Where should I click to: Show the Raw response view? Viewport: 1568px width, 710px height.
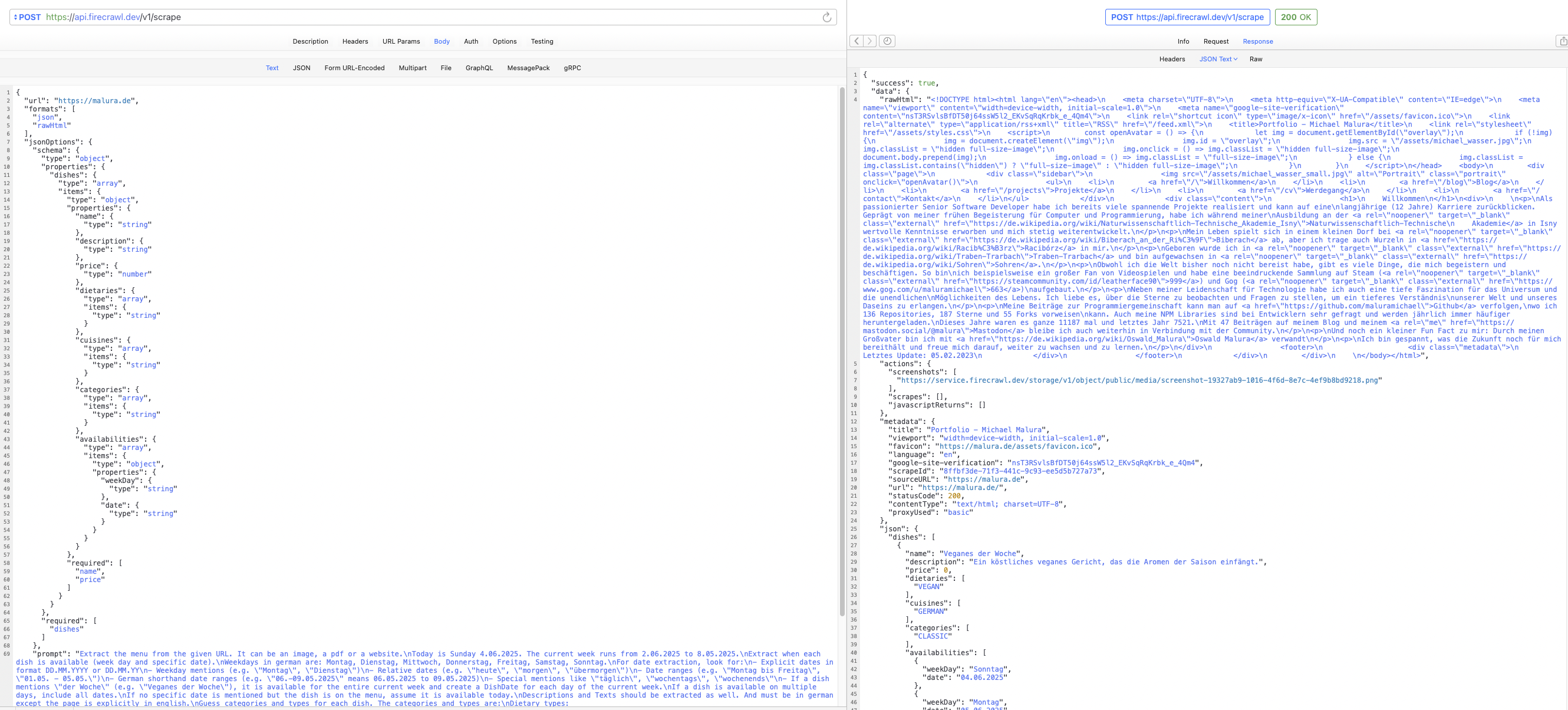point(1256,59)
